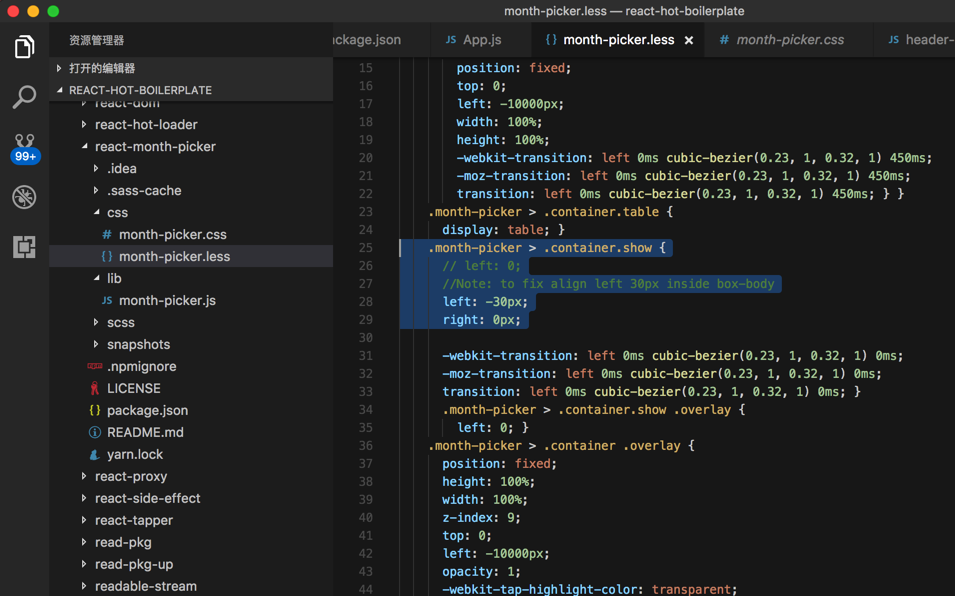The image size is (955, 596).
Task: Expand the scss folder
Action: [x=120, y=322]
